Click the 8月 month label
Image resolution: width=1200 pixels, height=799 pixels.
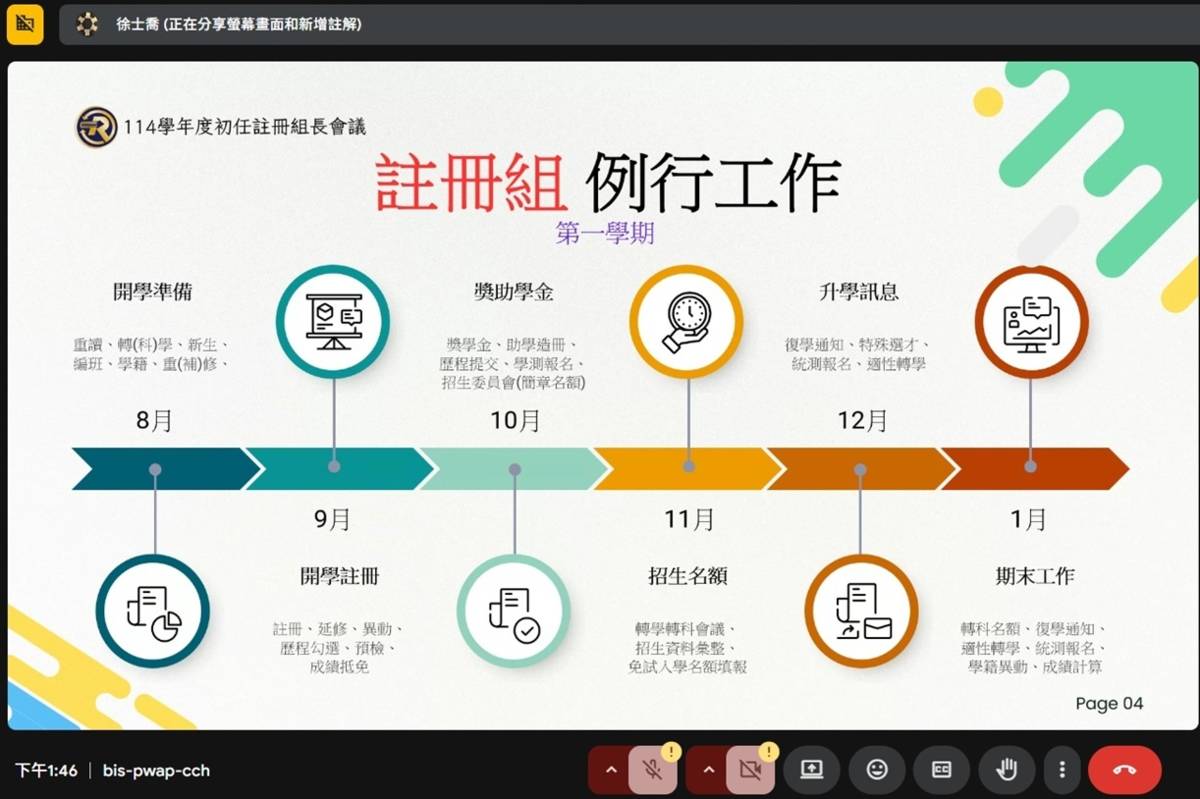pos(154,421)
